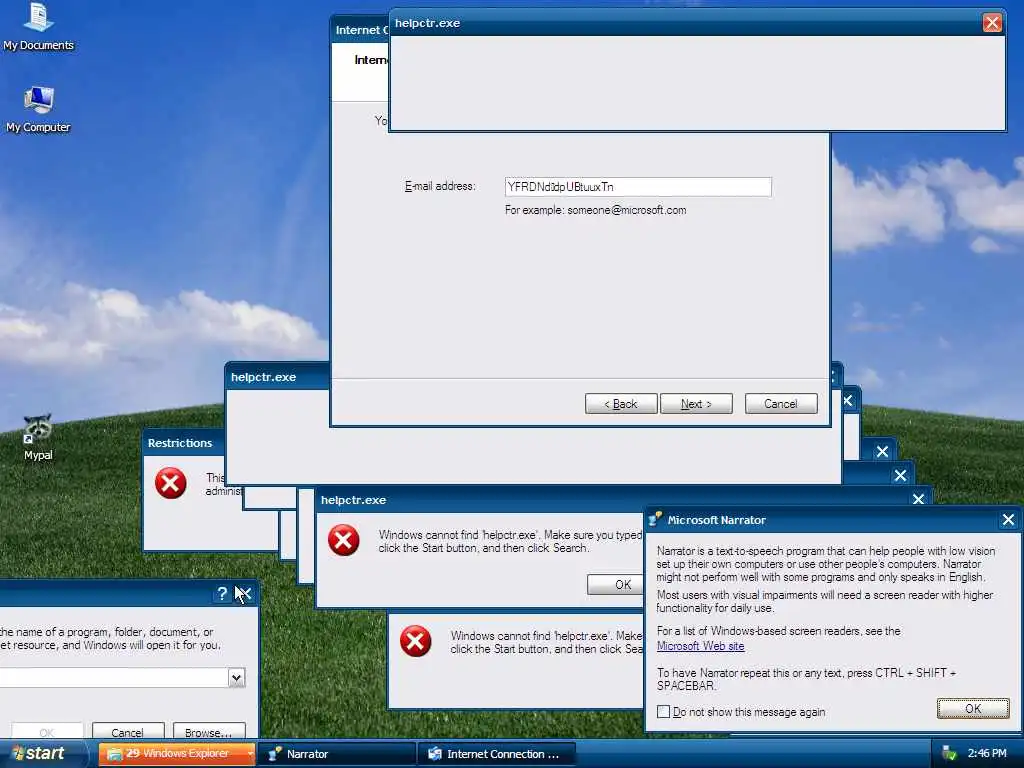Click the Windows Explorer folder icon on taskbar

(115, 754)
